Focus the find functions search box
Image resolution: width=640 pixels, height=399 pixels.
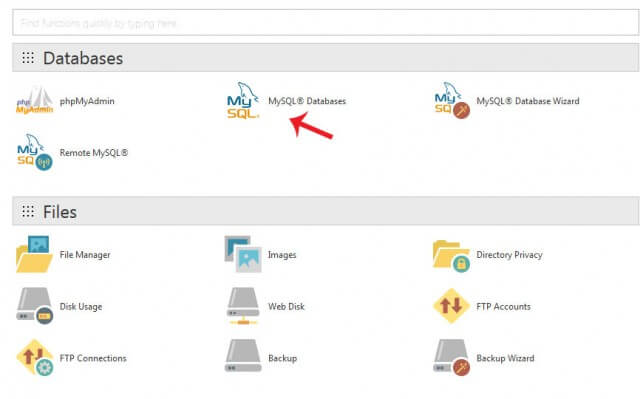[326, 23]
